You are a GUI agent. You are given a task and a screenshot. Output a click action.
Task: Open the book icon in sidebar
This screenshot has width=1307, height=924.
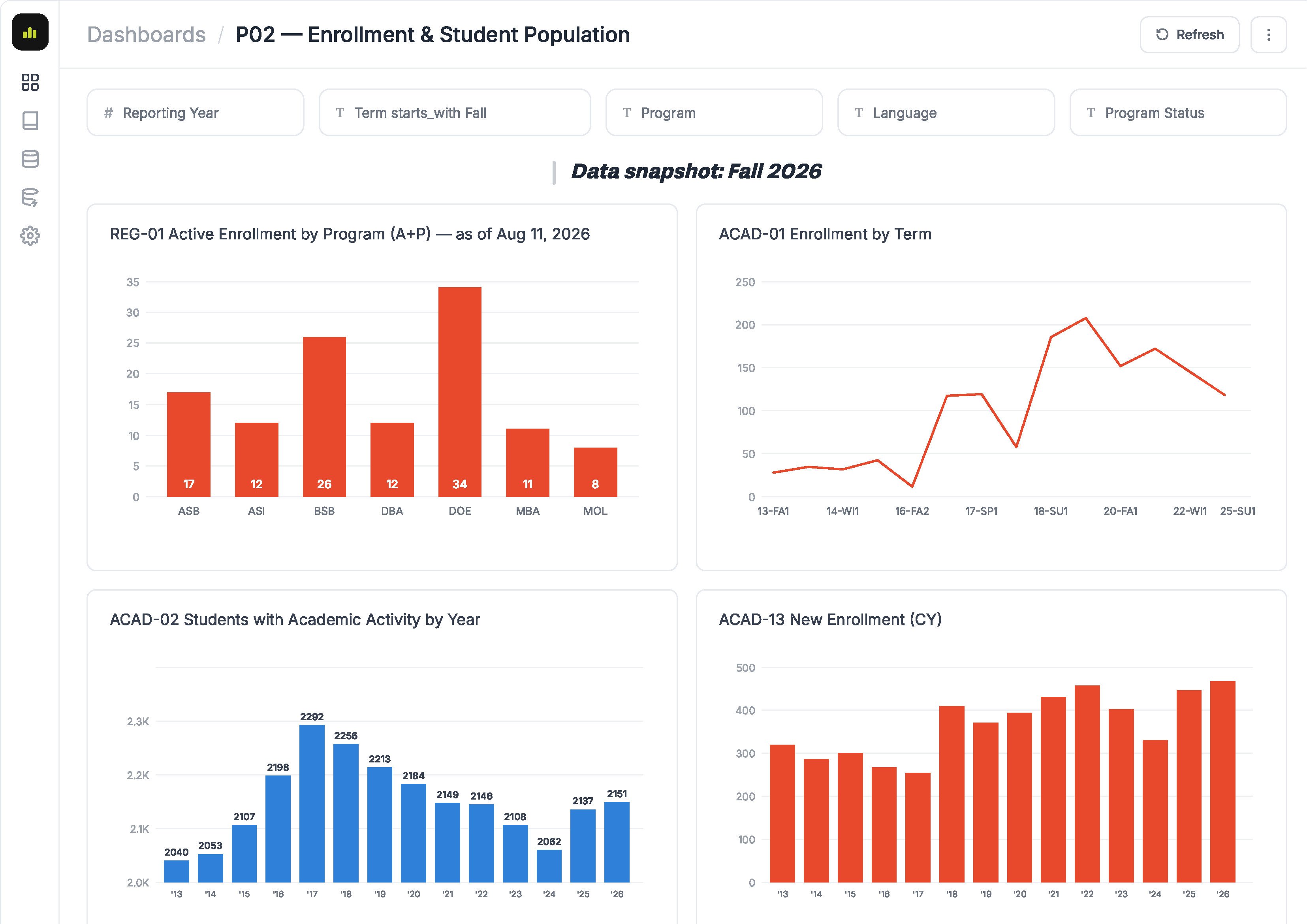pos(30,121)
